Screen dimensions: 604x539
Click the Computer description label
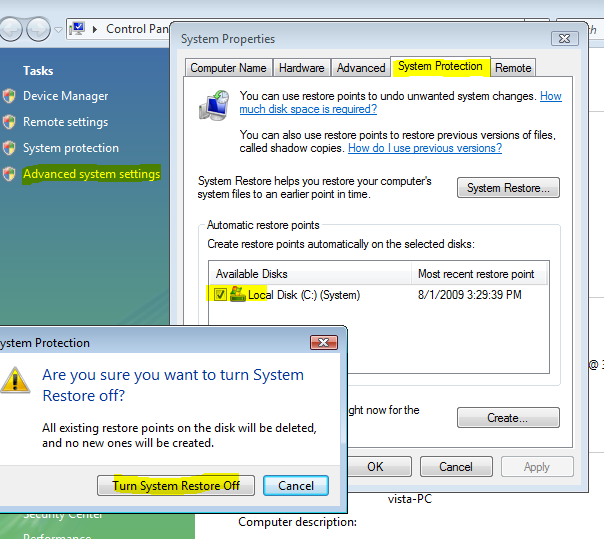(297, 522)
